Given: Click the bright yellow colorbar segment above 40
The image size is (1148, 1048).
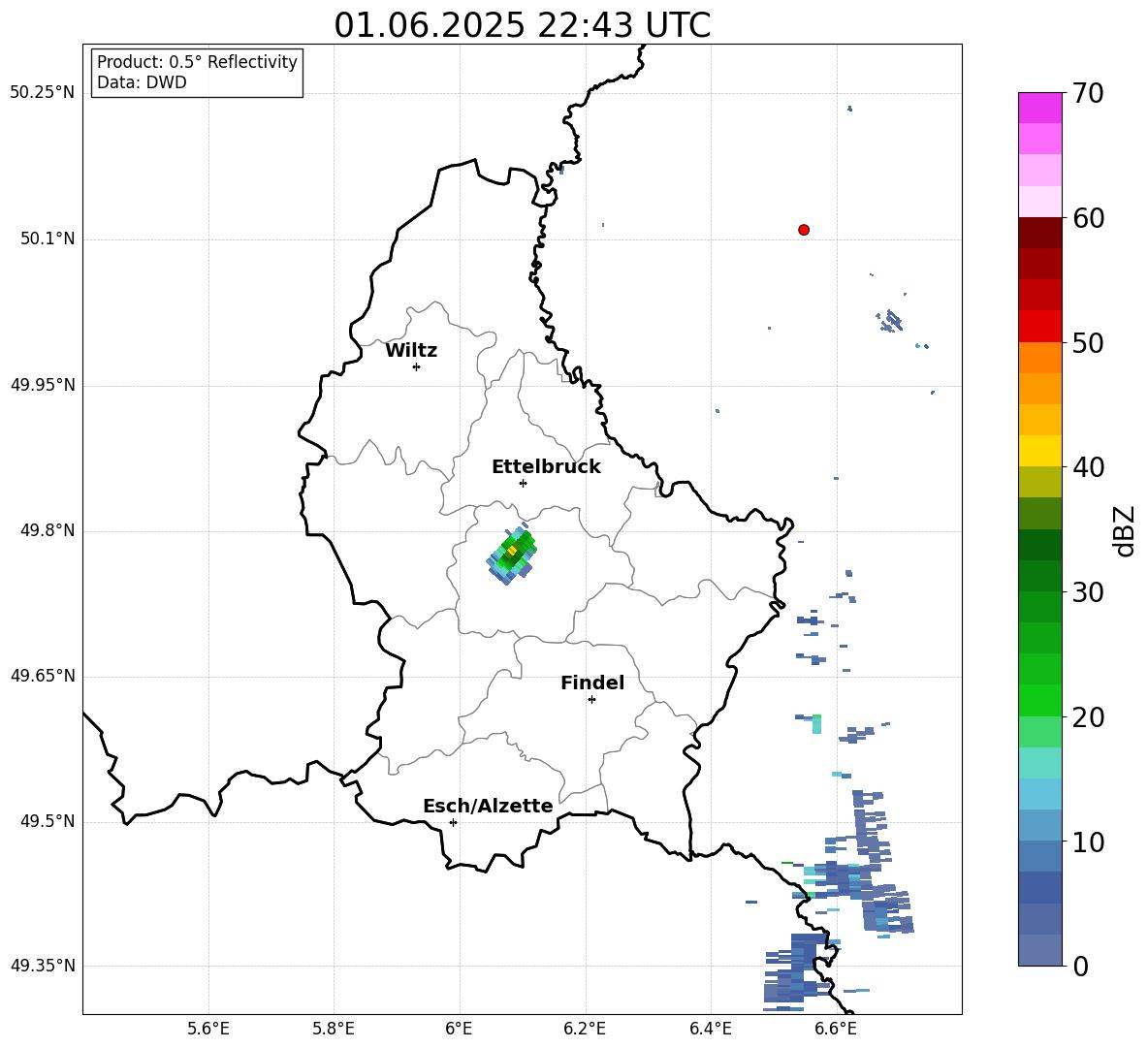Looking at the screenshot, I should click(1039, 451).
